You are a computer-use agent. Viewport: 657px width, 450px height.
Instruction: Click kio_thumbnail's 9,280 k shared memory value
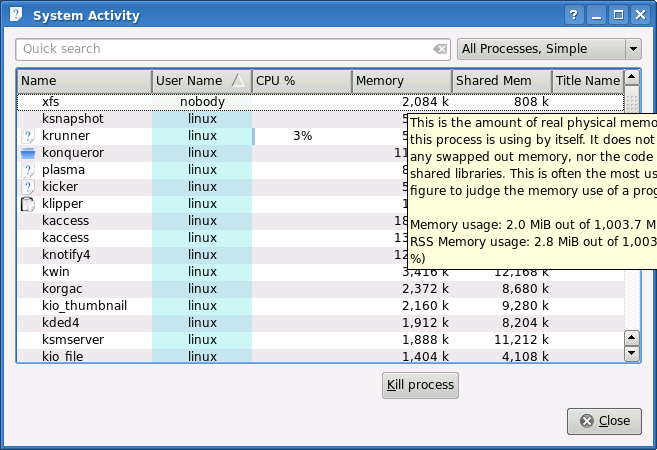(525, 306)
